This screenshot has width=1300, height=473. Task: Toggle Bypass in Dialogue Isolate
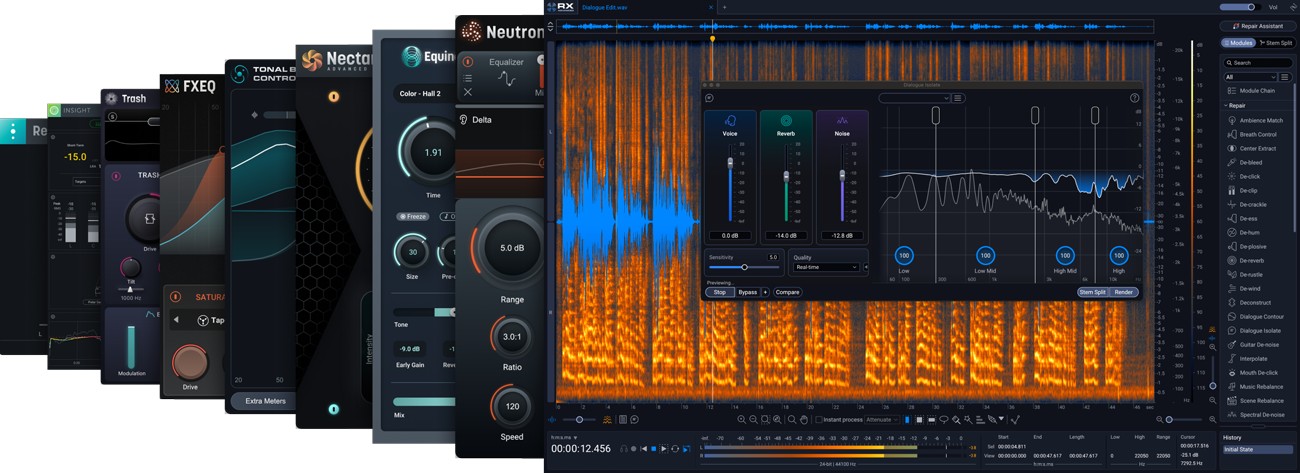747,292
